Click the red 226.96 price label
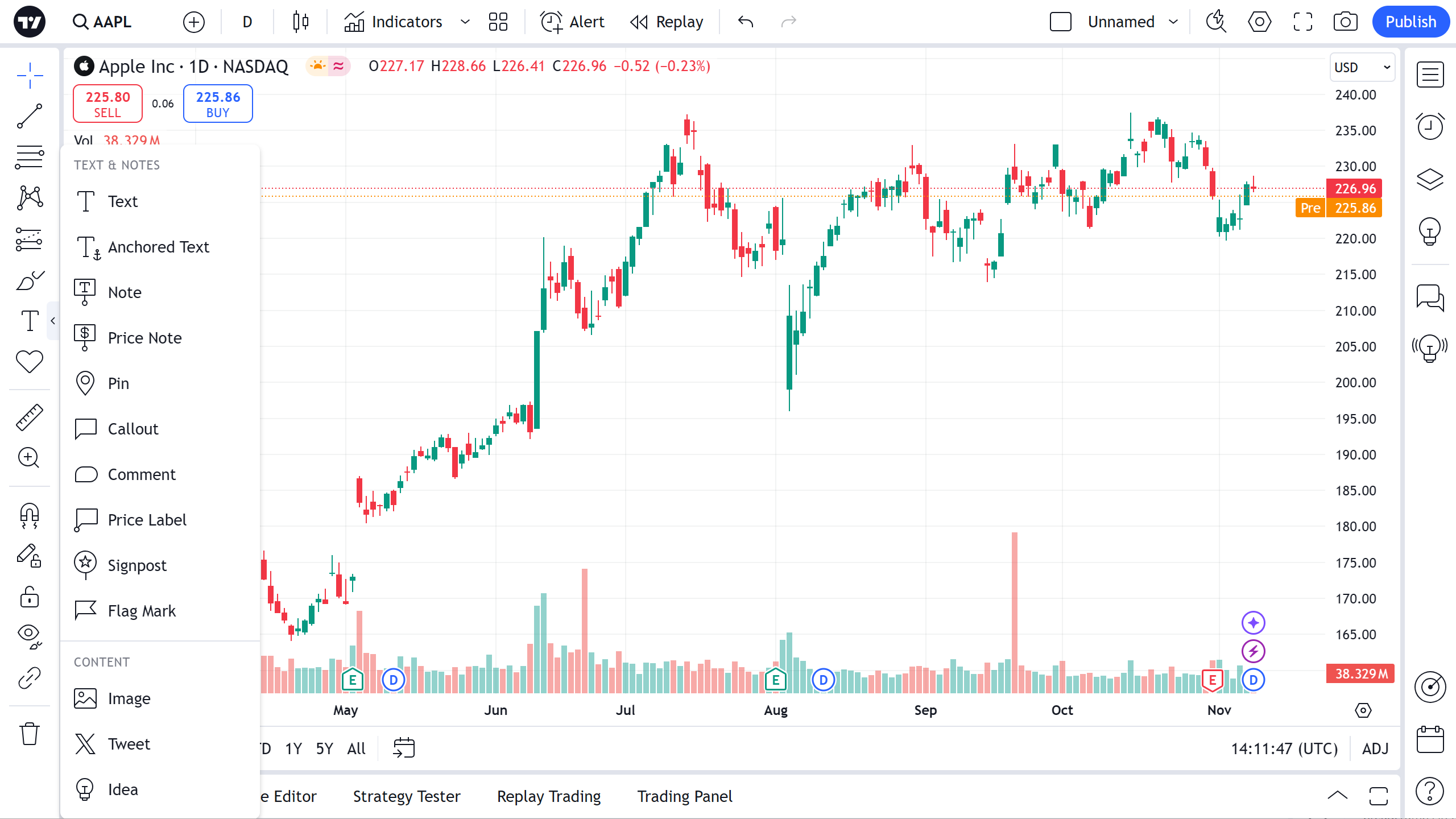This screenshot has height=819, width=1456. 1355,188
